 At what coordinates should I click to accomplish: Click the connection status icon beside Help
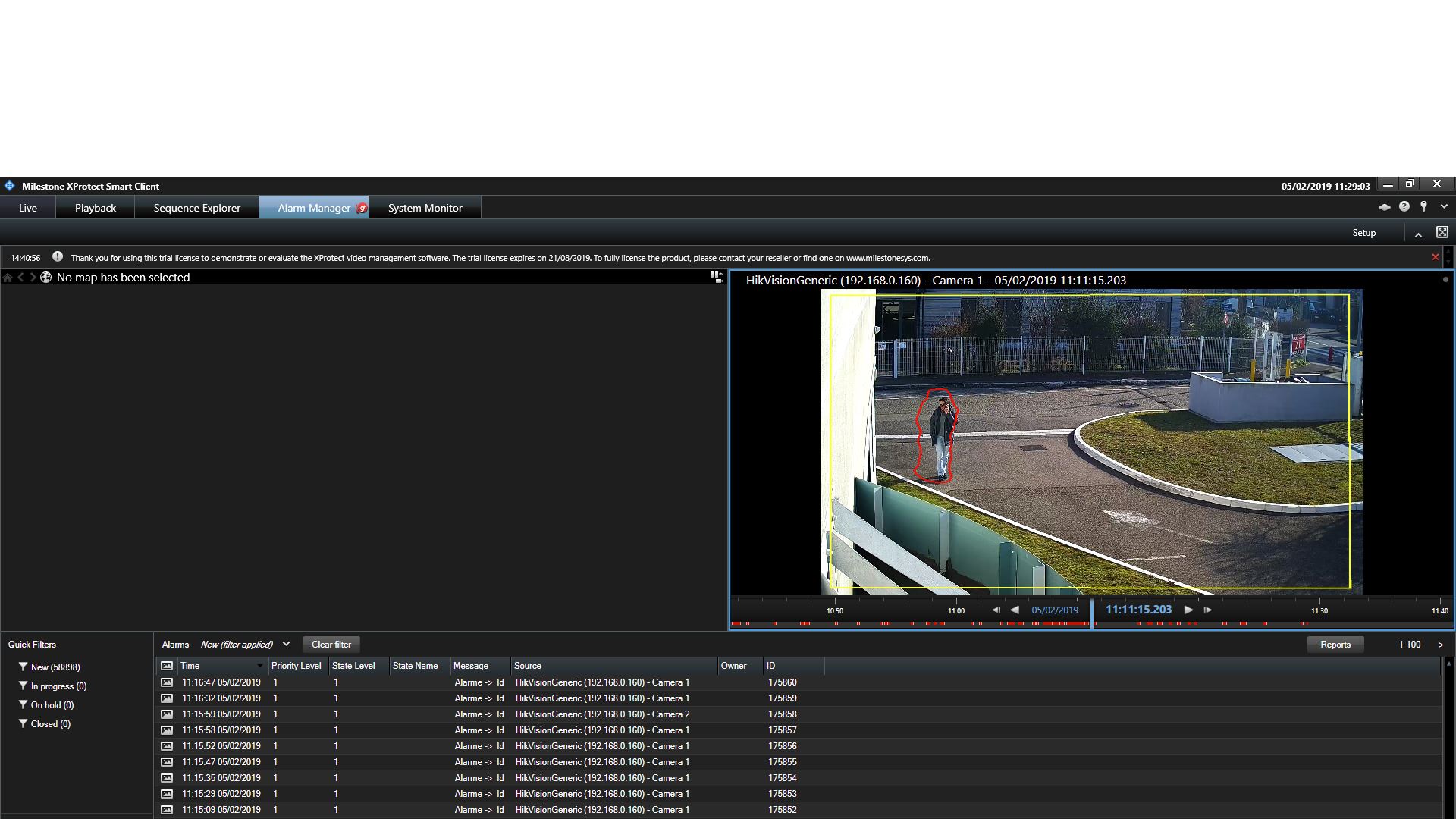[x=1385, y=207]
